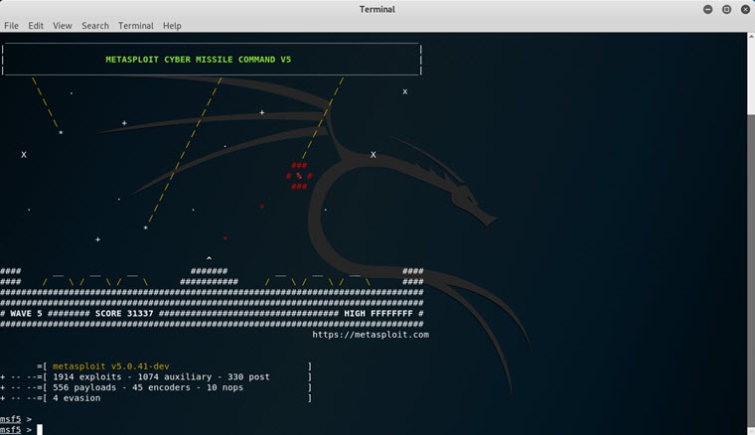Click the last msf5 prompt with cursor
755x435 pixels.
click(21, 429)
